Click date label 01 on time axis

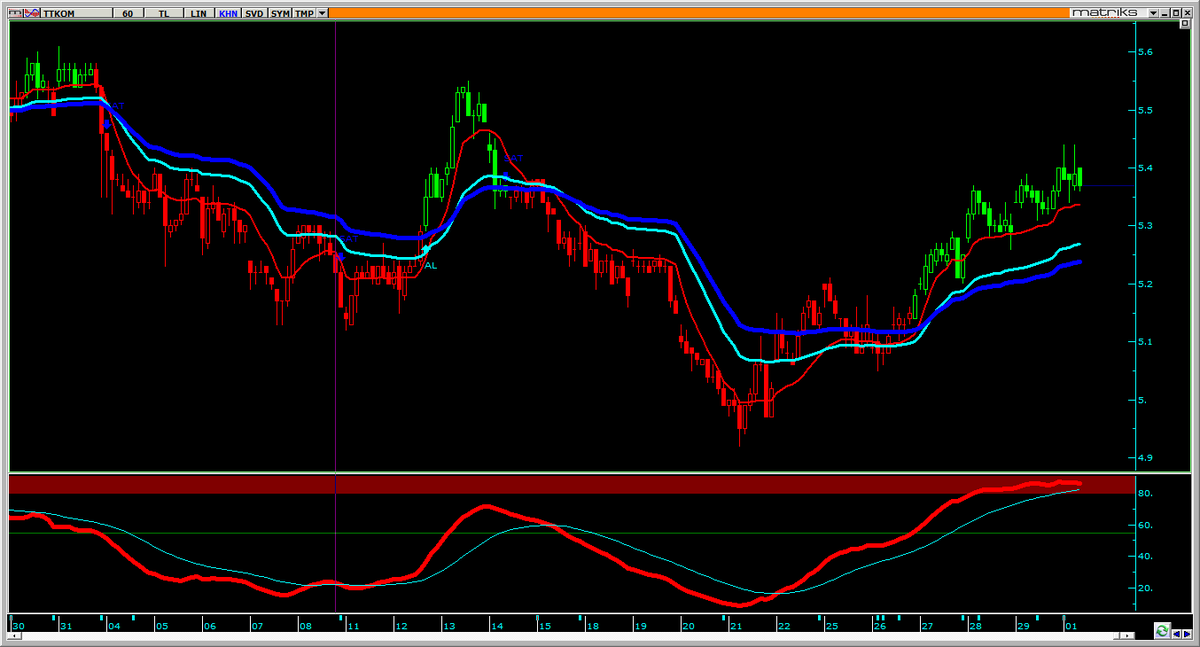click(1071, 626)
